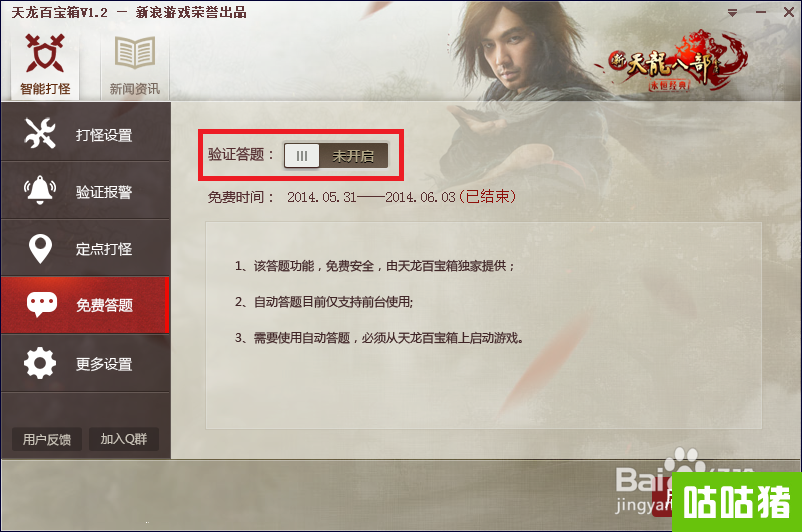Click the 加入Q群 button
The image size is (802, 532).
tap(124, 439)
